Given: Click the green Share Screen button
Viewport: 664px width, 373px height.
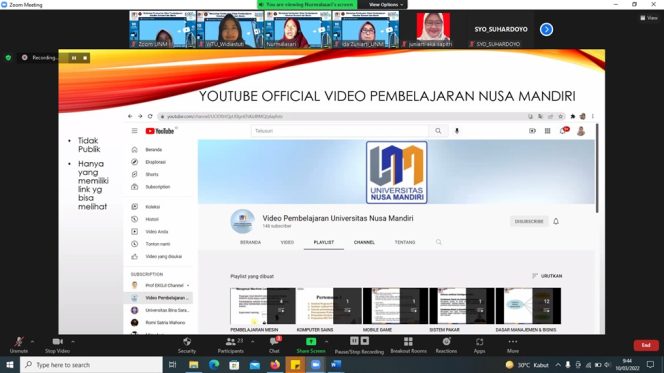Looking at the screenshot, I should coord(311,345).
